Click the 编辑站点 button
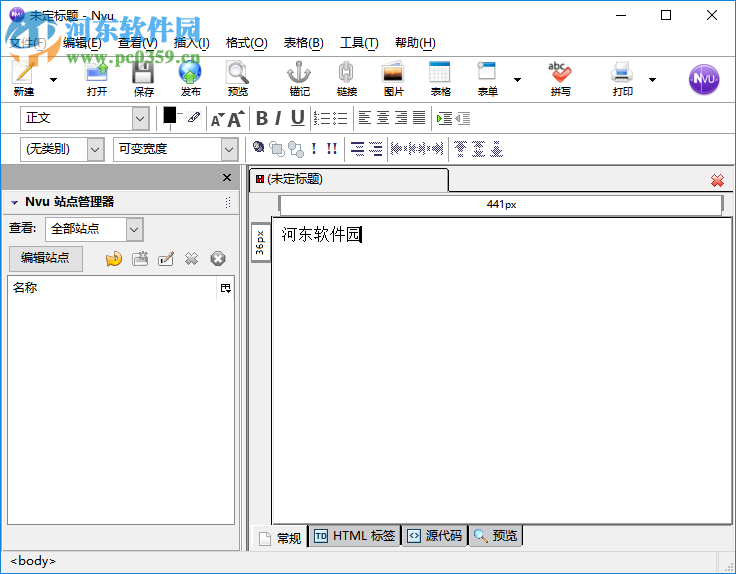The height and width of the screenshot is (574, 736). [x=45, y=258]
